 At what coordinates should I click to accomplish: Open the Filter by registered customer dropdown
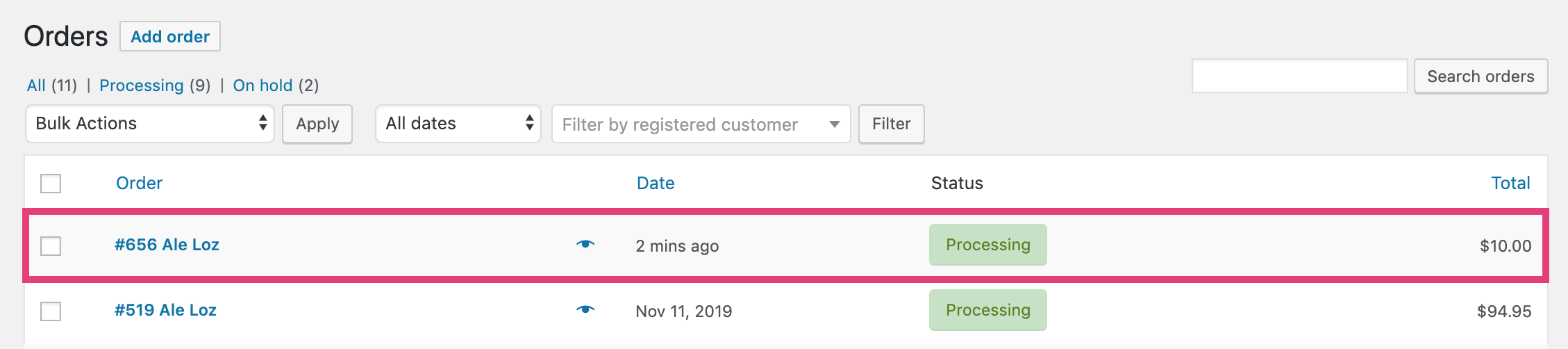[x=701, y=124]
